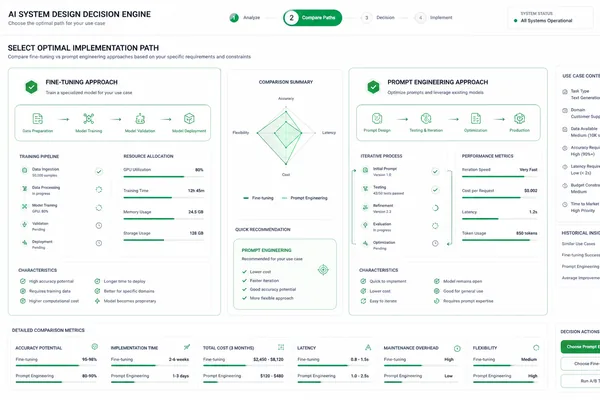The width and height of the screenshot is (600, 400).
Task: Click the Fine-Tuning Approach shield icon
Action: click(31, 87)
